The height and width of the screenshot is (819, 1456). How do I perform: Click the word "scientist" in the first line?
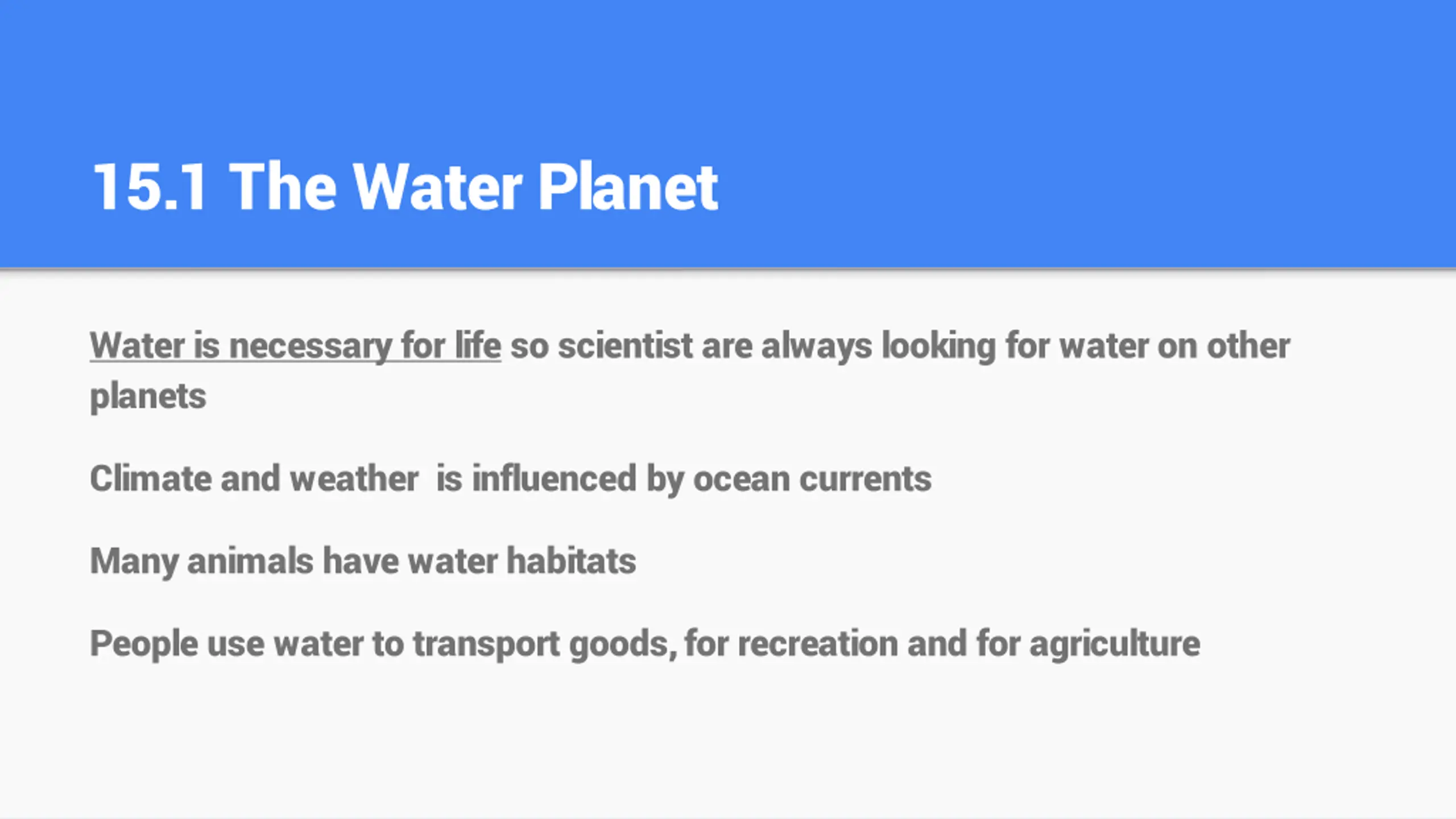click(x=625, y=346)
